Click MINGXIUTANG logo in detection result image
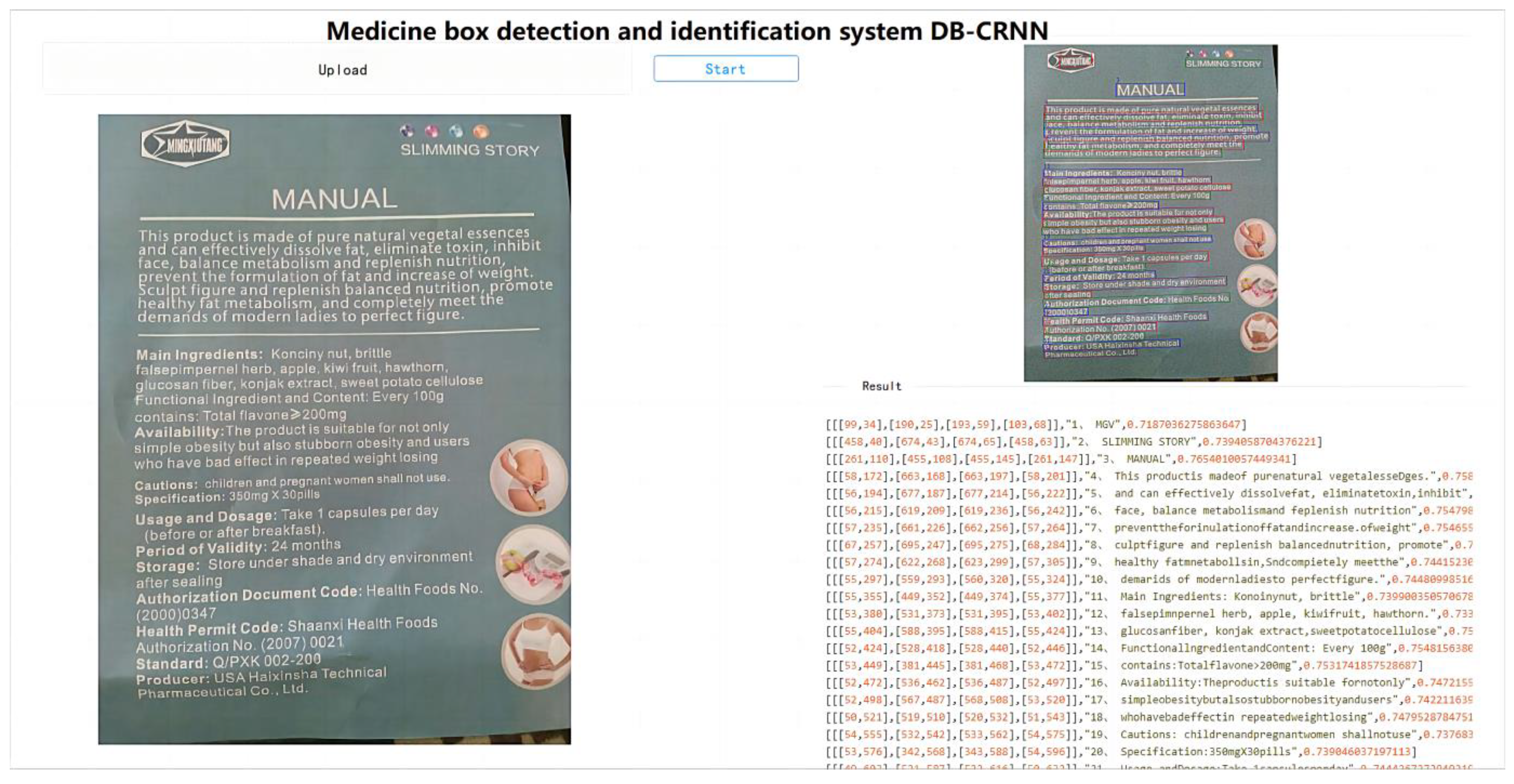This screenshot has height=784, width=1514. point(1070,61)
